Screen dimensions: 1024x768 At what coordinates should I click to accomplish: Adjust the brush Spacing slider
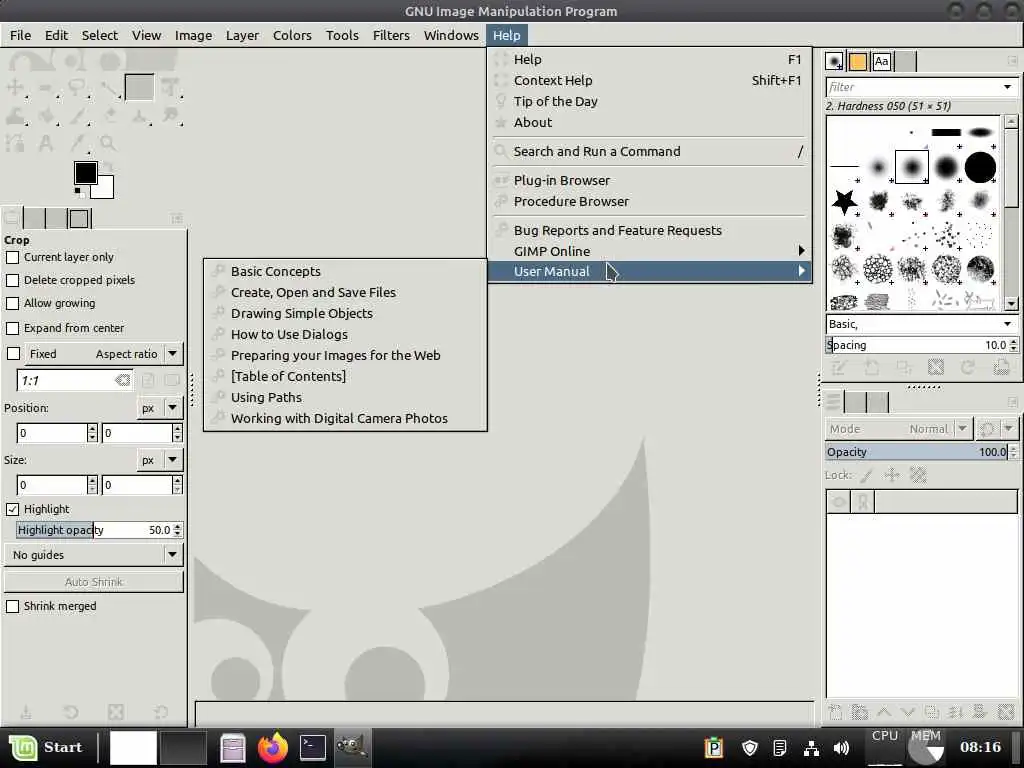(x=917, y=345)
